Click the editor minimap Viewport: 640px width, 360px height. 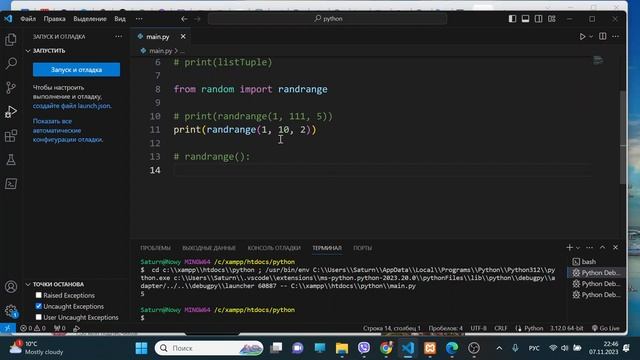(x=598, y=60)
